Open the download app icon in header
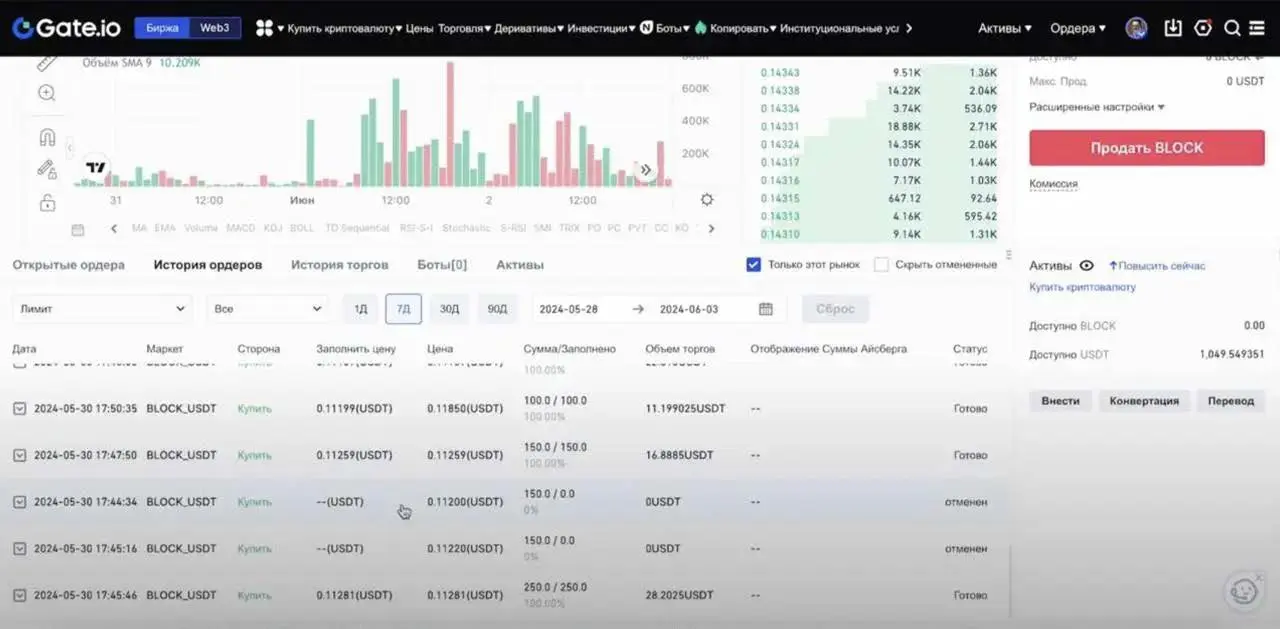This screenshot has height=629, width=1280. [x=1173, y=28]
